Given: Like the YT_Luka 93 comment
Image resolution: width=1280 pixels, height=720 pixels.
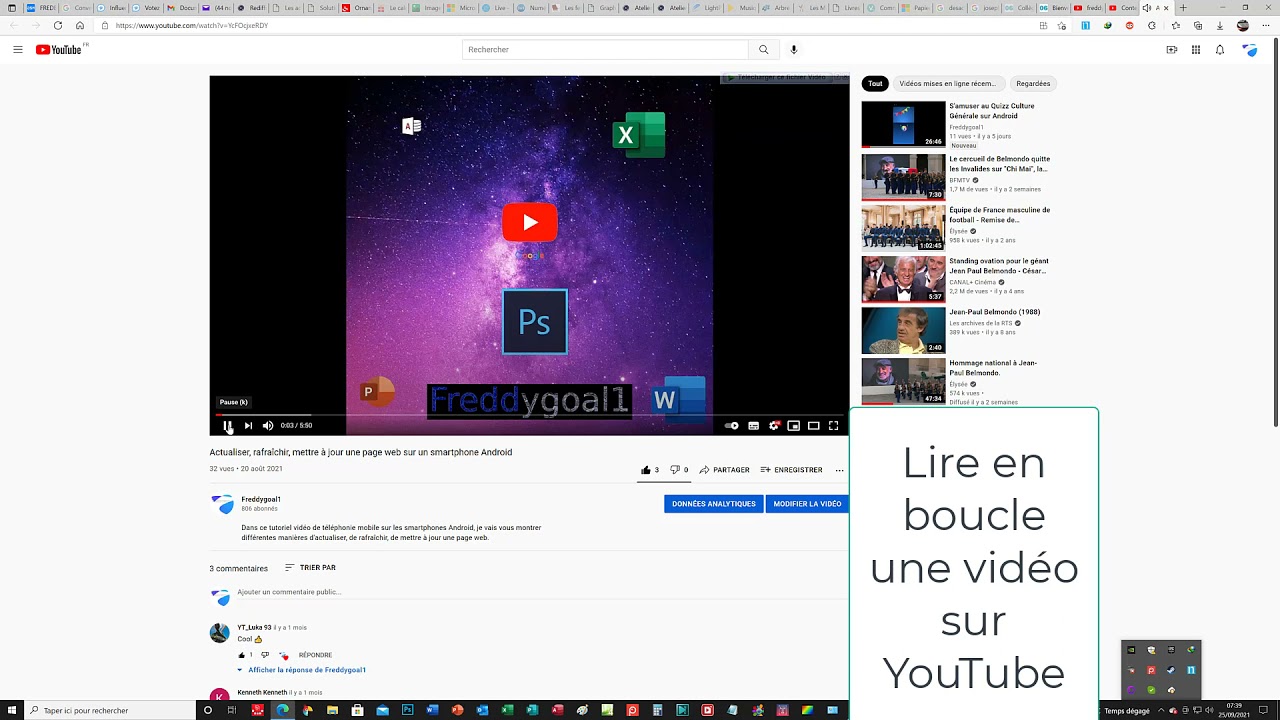Looking at the screenshot, I should coord(241,655).
